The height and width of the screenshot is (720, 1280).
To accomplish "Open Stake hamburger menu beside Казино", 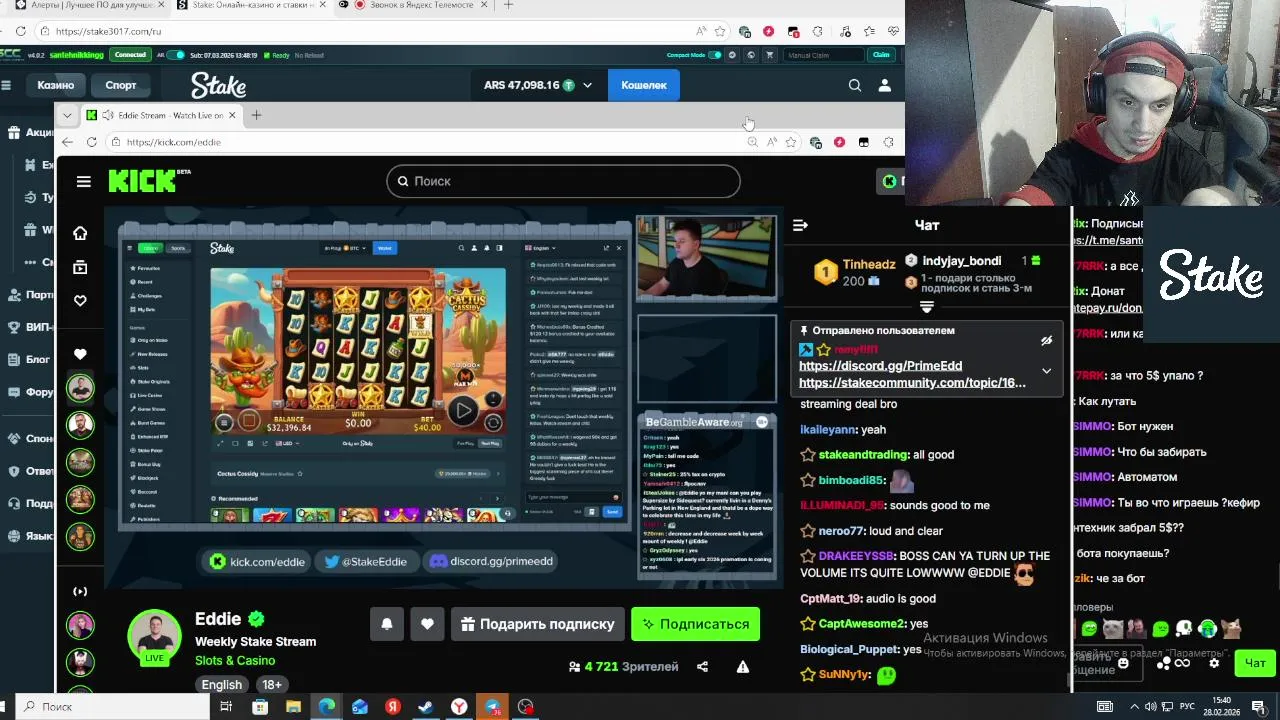I will point(6,85).
